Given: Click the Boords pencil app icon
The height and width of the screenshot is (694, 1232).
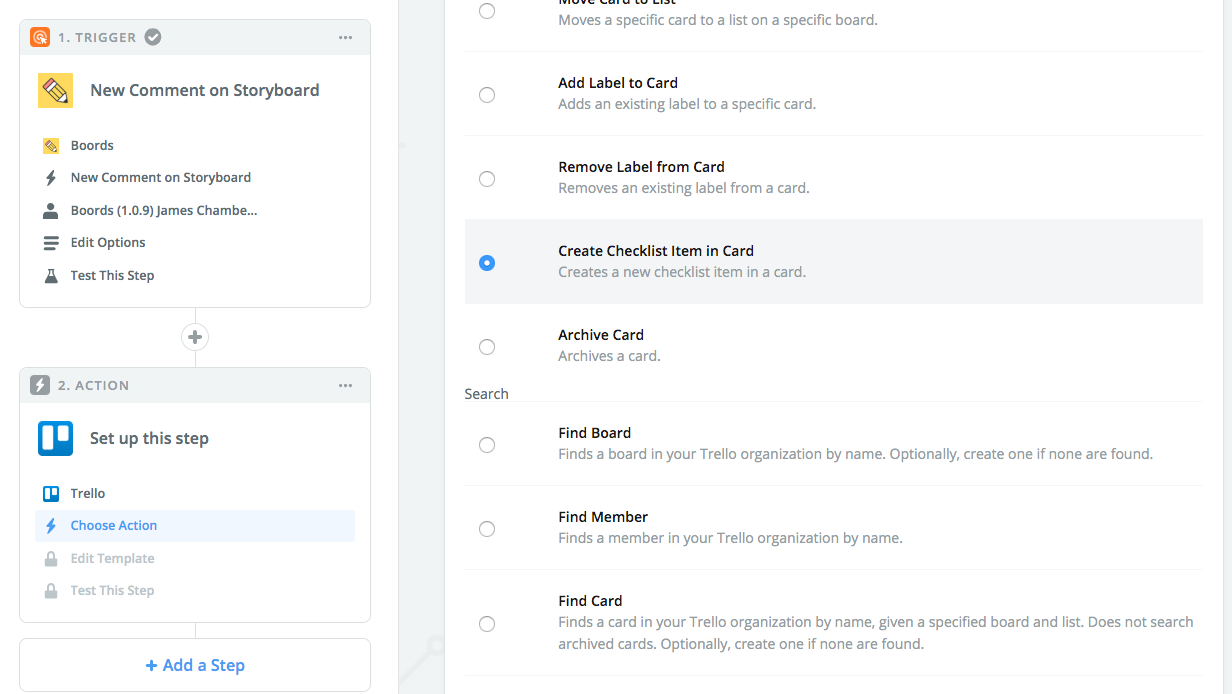Looking at the screenshot, I should click(55, 90).
